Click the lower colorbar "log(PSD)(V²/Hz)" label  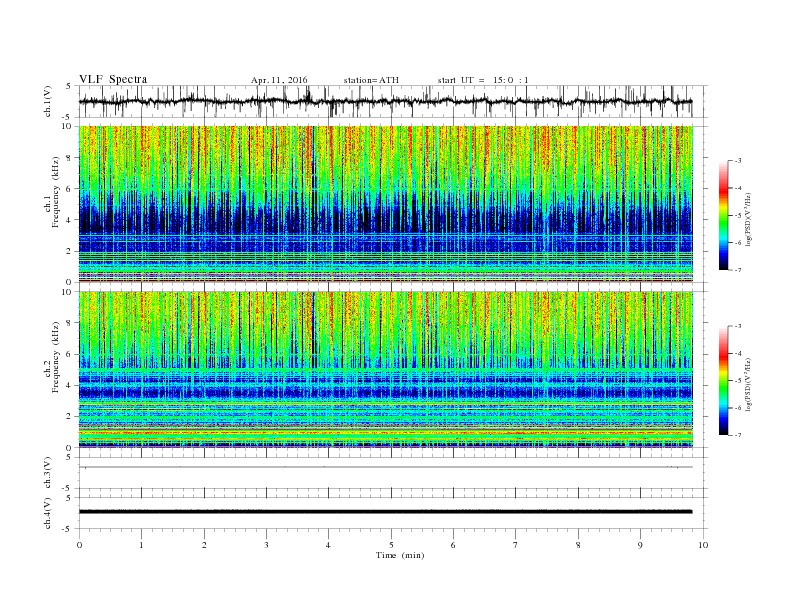point(748,384)
